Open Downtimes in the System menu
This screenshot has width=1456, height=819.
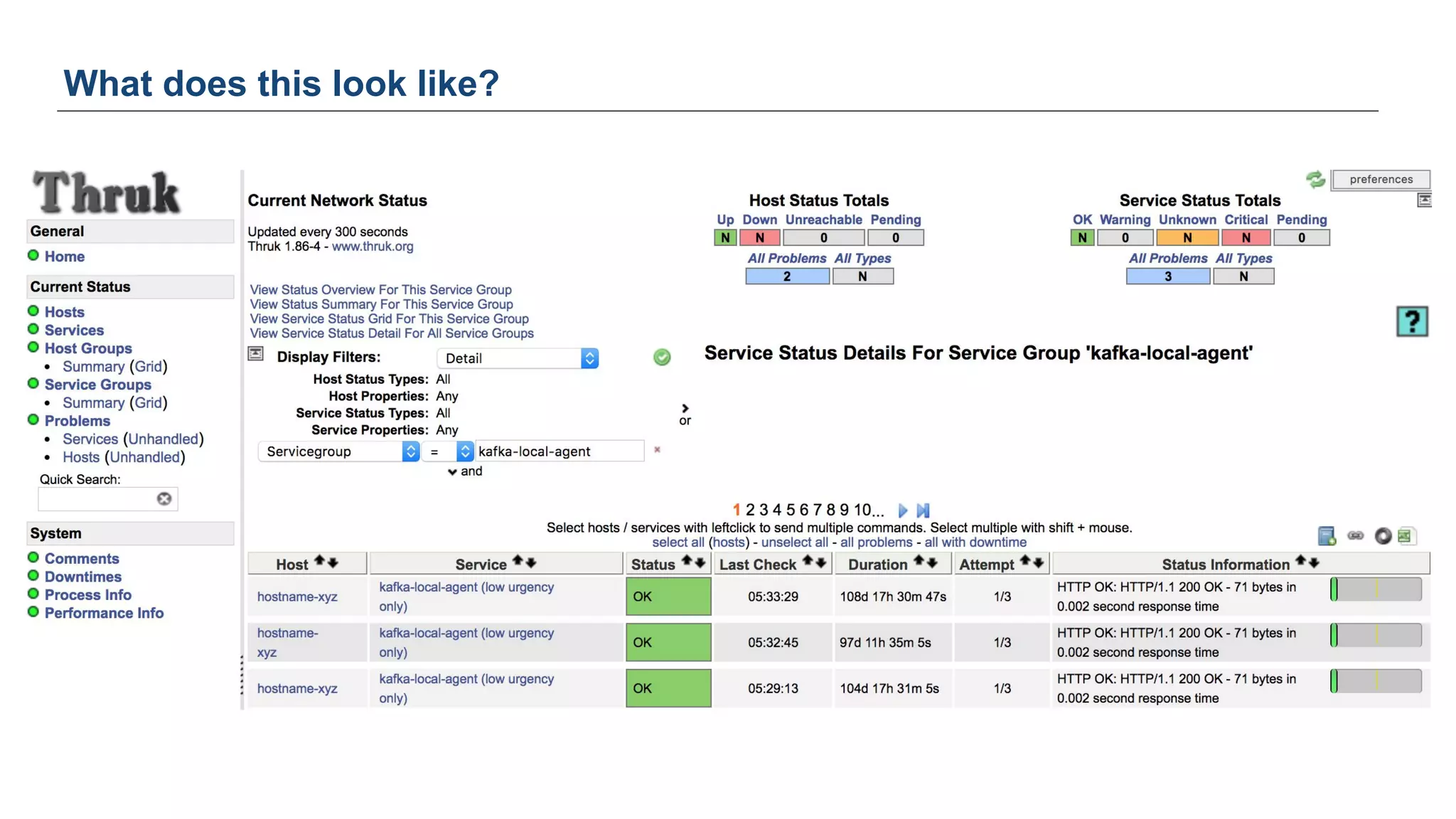click(x=82, y=577)
